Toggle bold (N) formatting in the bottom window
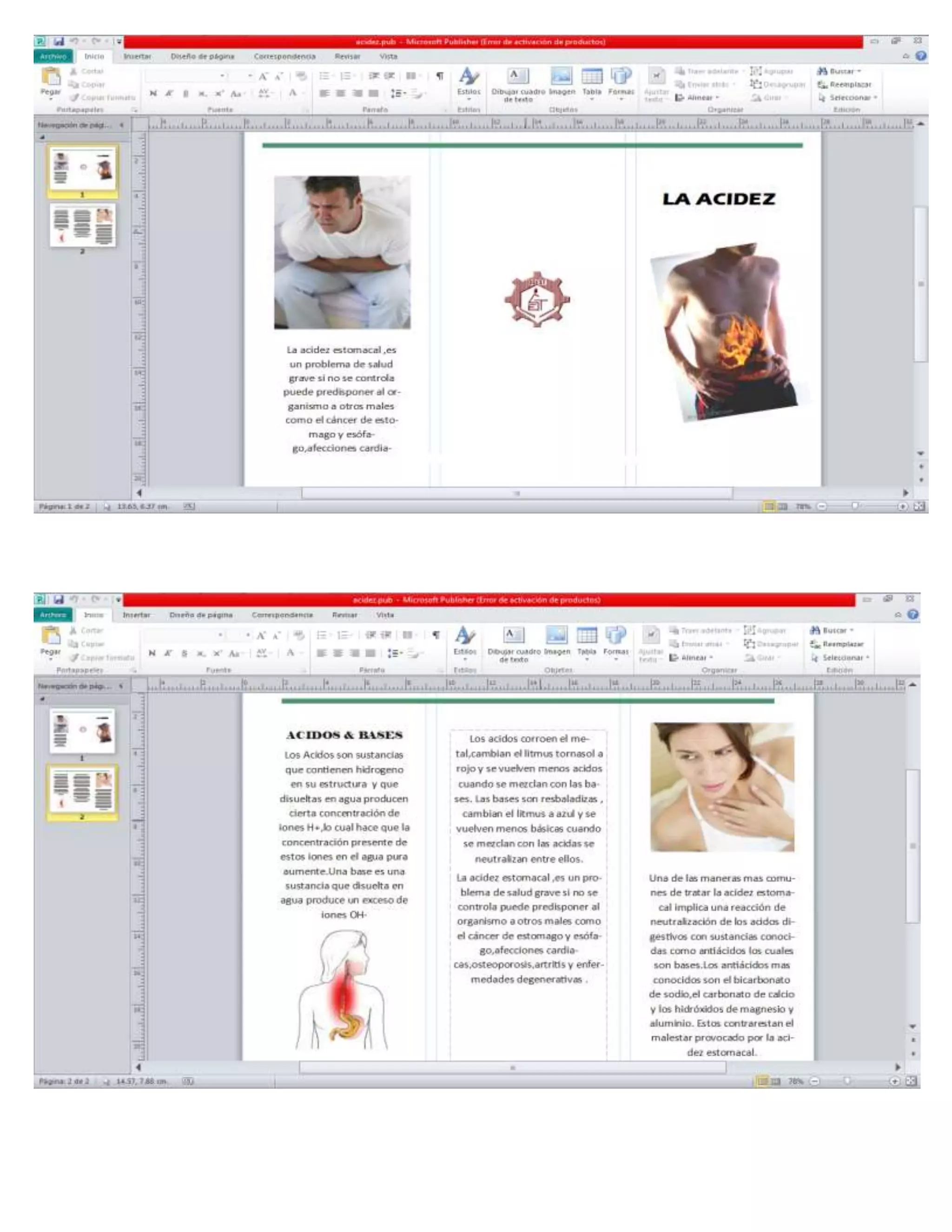This screenshot has height=1232, width=952. [152, 653]
